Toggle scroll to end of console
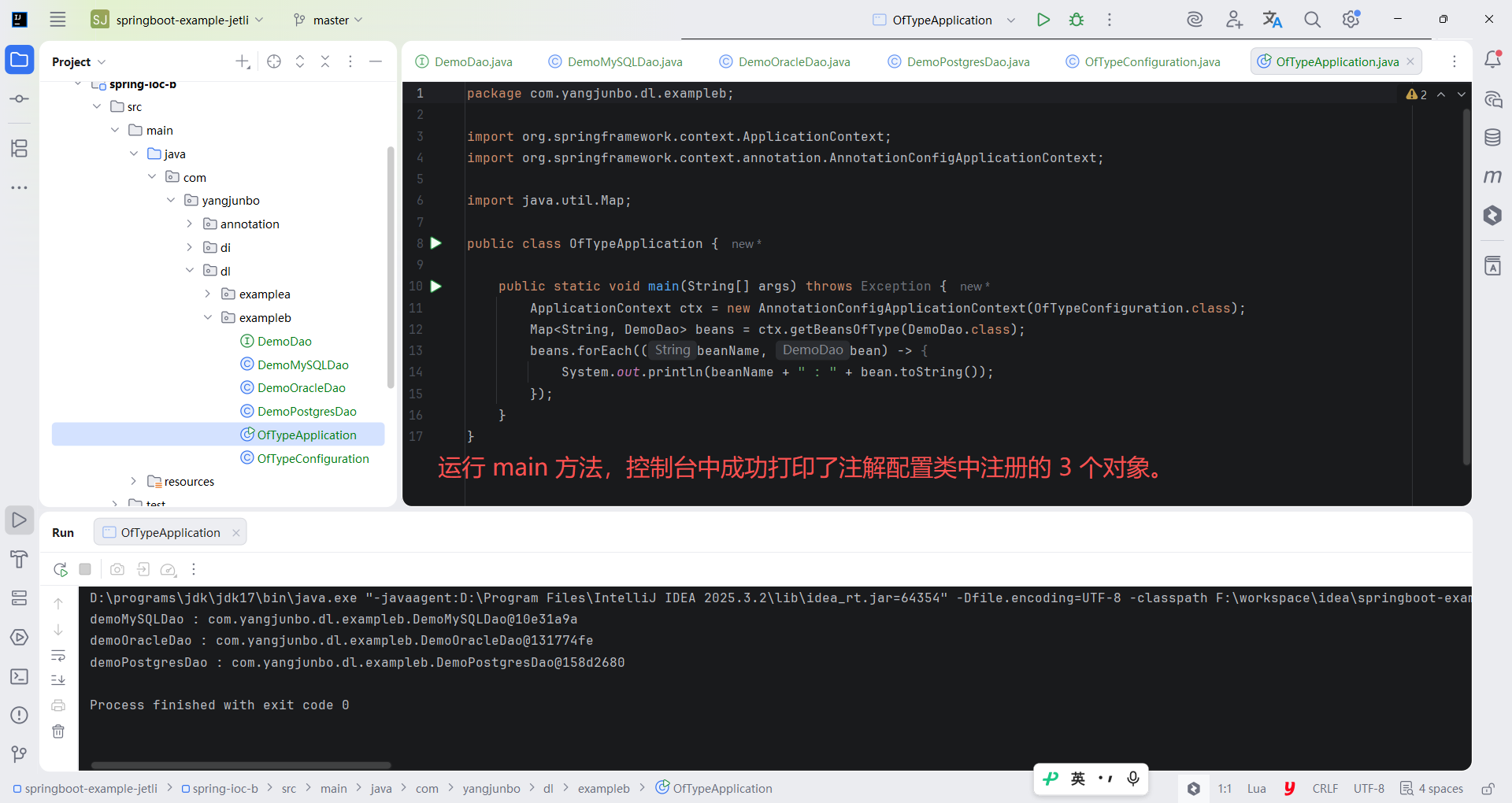Viewport: 1512px width, 803px height. click(x=58, y=680)
